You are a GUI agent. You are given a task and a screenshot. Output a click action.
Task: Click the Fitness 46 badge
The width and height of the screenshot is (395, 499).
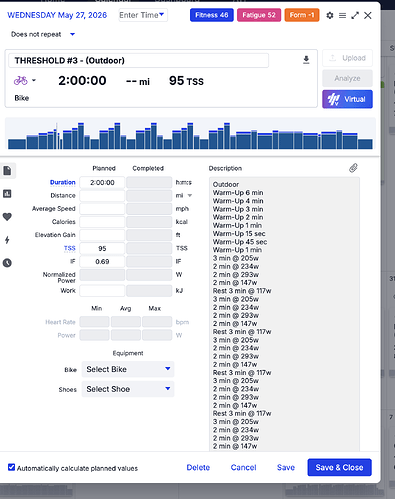click(212, 15)
